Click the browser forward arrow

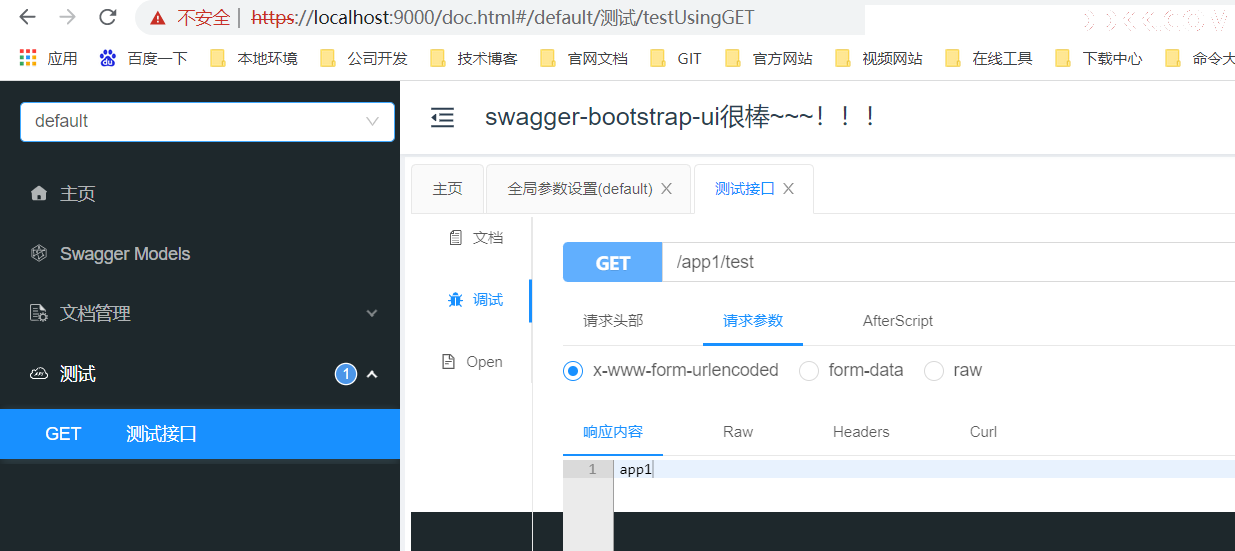tap(67, 17)
